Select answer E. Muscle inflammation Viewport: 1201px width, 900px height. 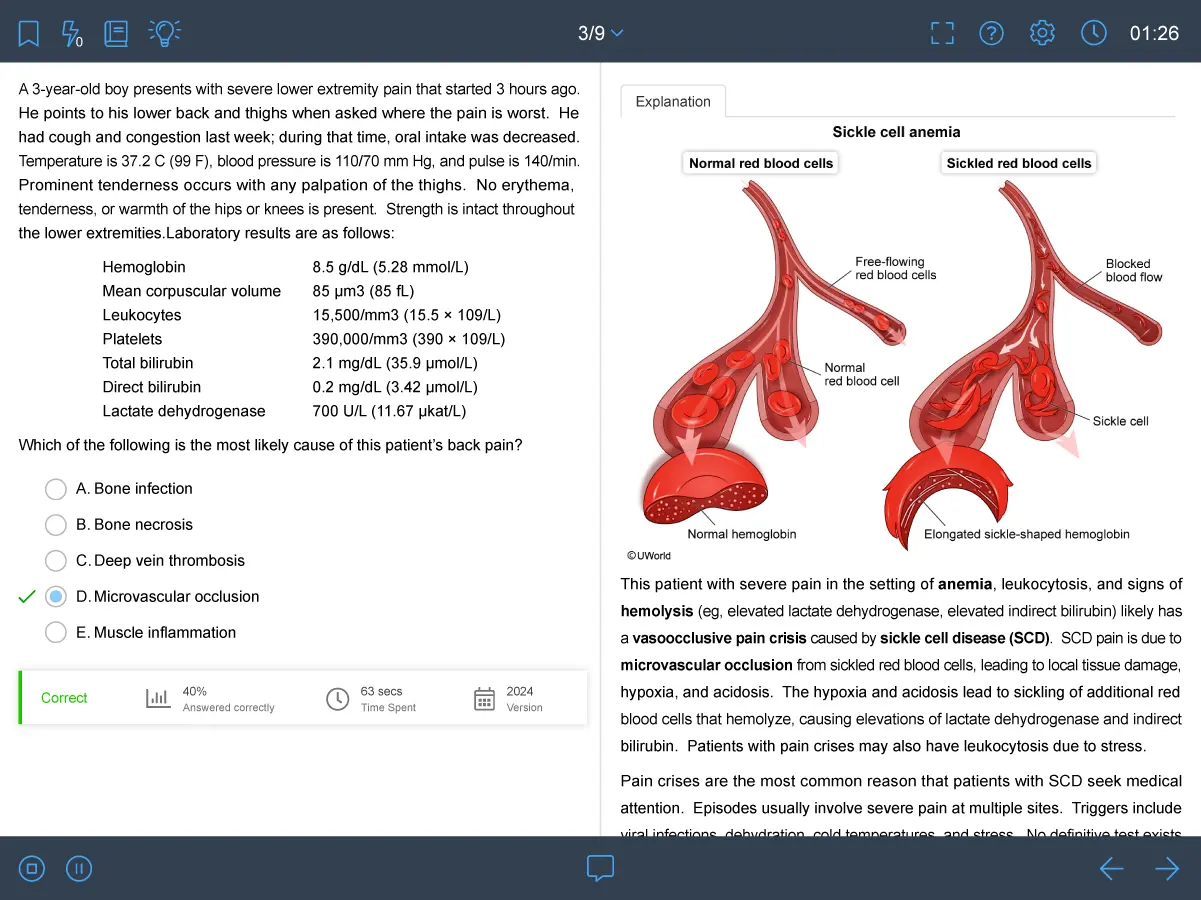point(56,633)
